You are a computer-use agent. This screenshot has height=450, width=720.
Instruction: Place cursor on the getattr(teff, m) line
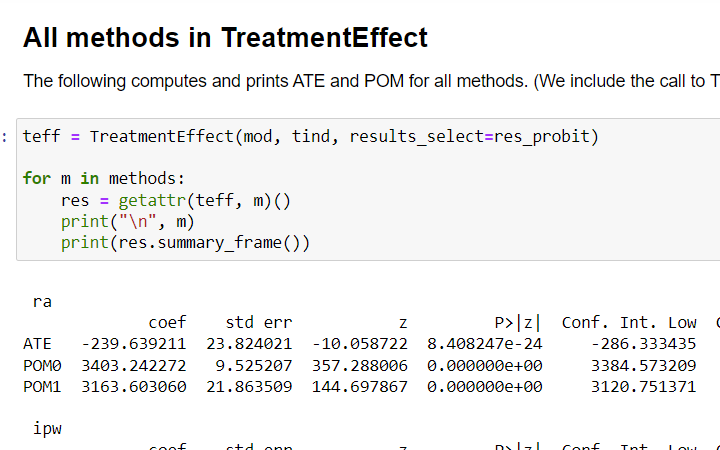(x=175, y=200)
